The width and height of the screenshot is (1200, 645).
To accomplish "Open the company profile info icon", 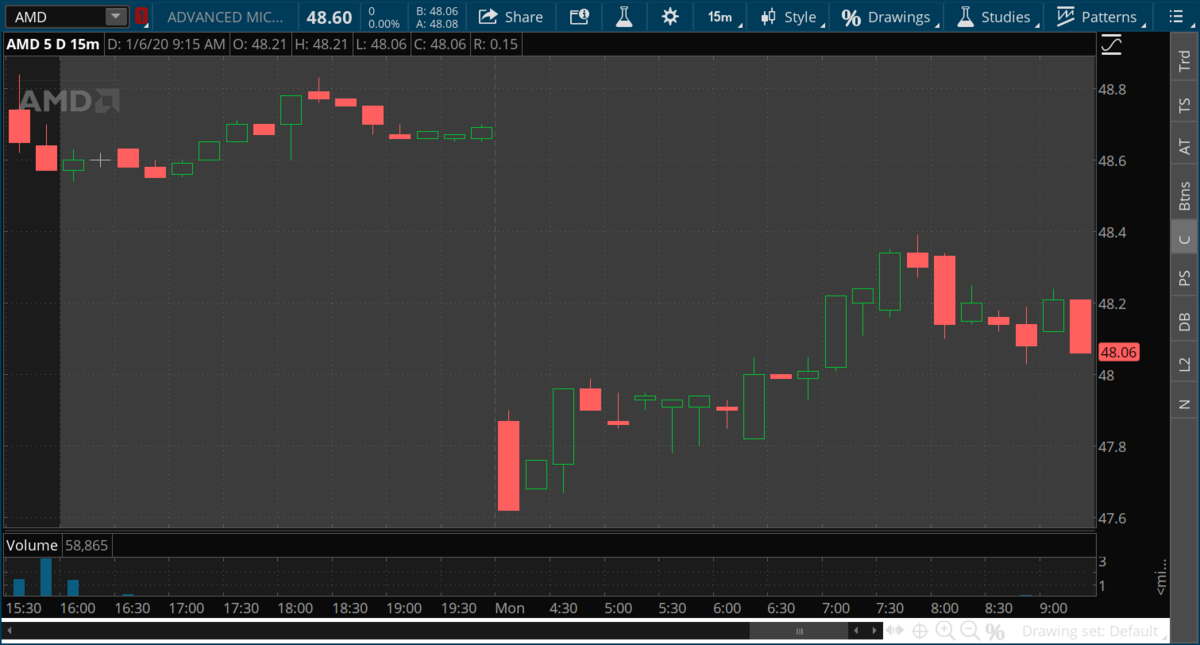I will pyautogui.click(x=579, y=17).
